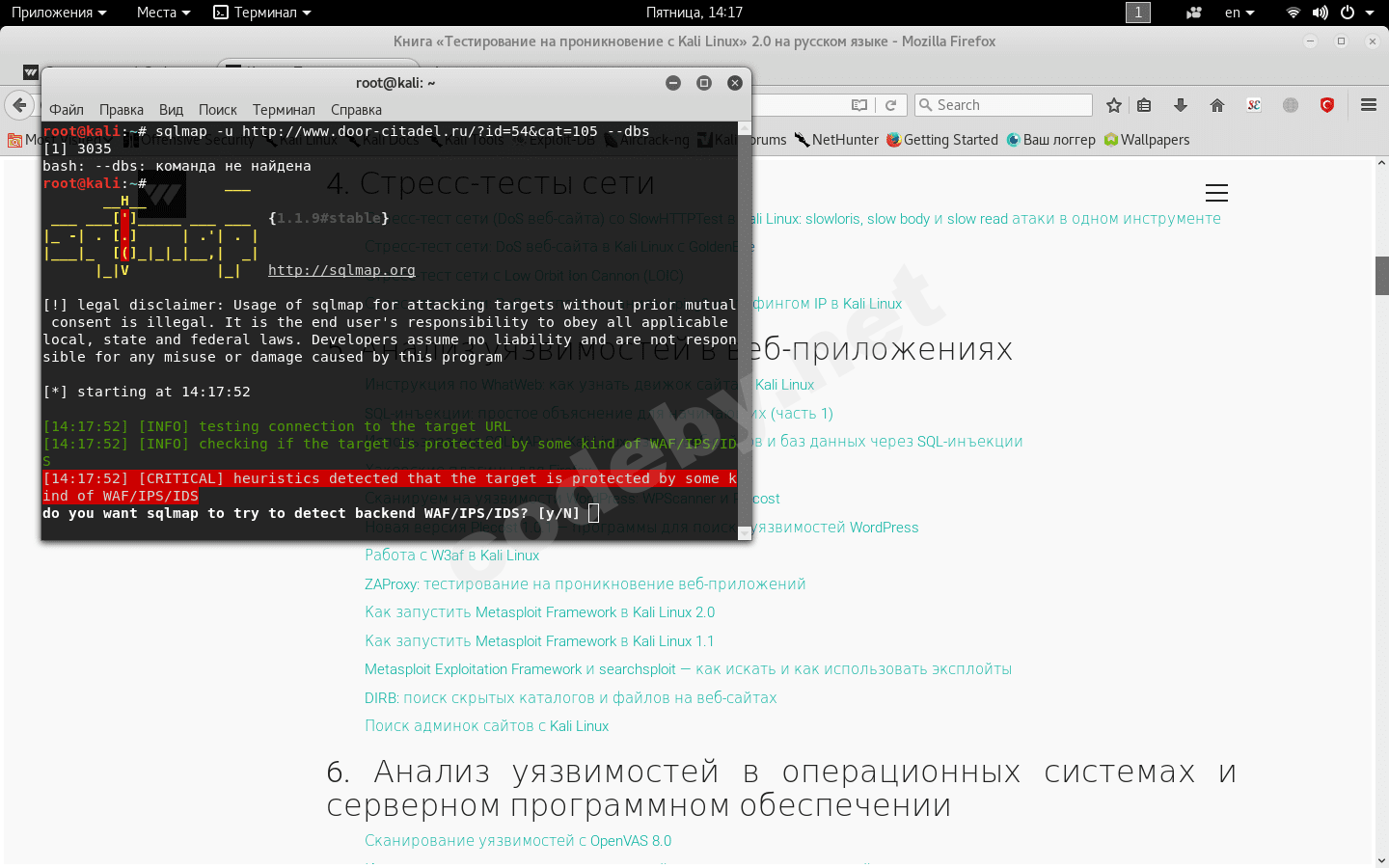Click workspace indicator number 1
This screenshot has width=1389, height=868.
click(x=1138, y=13)
